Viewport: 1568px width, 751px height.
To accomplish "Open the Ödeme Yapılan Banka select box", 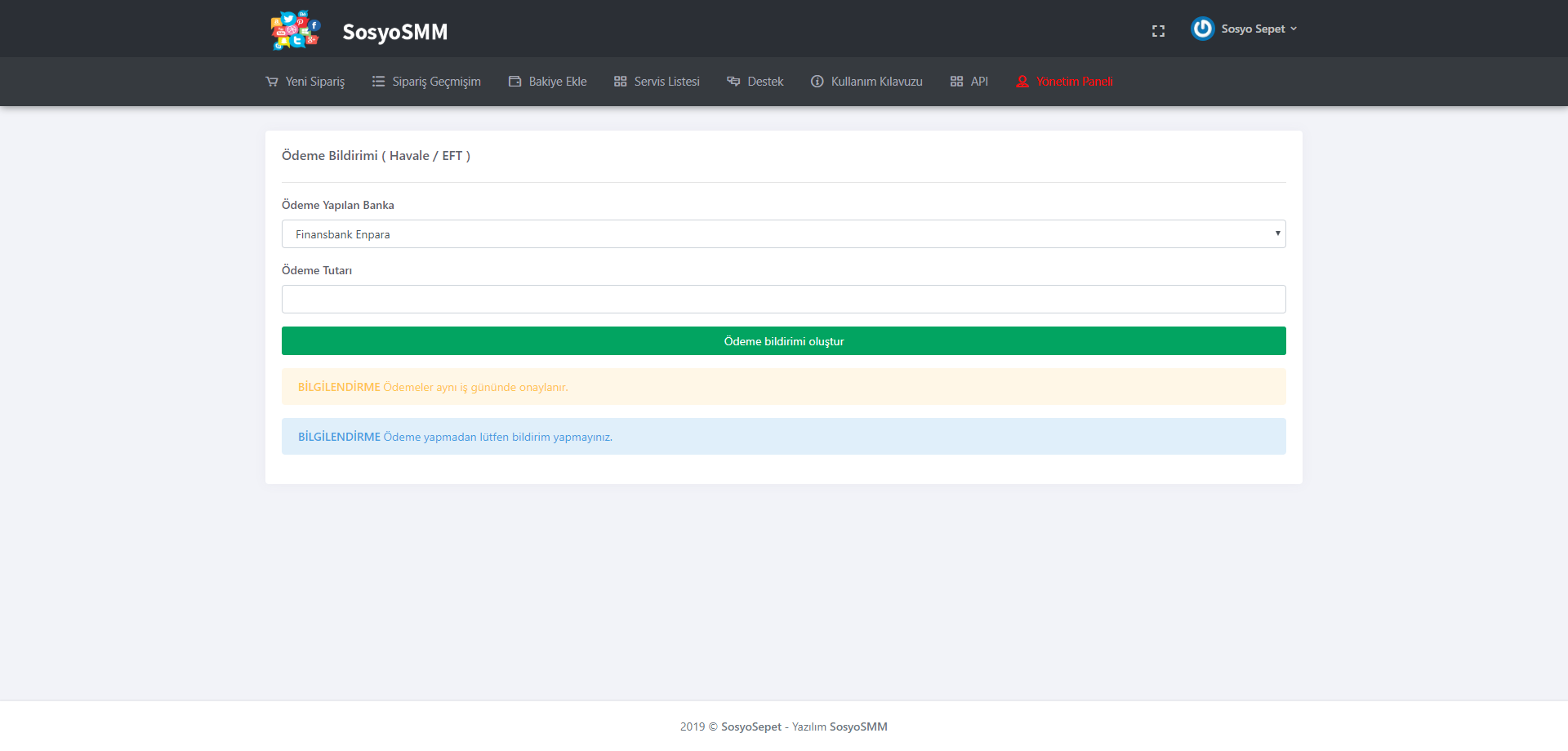I will [x=784, y=234].
